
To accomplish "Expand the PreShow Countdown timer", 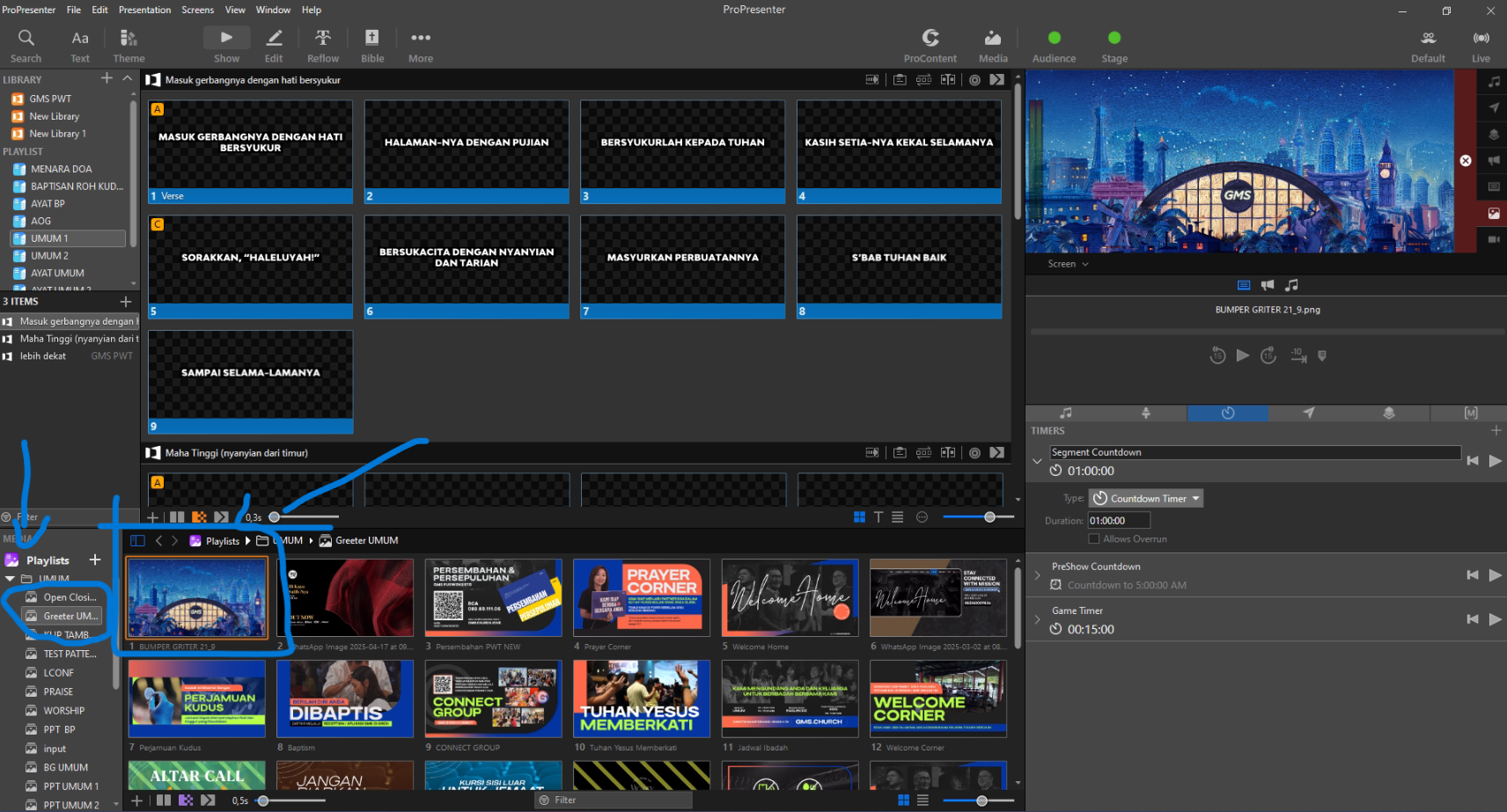I will tap(1038, 575).
